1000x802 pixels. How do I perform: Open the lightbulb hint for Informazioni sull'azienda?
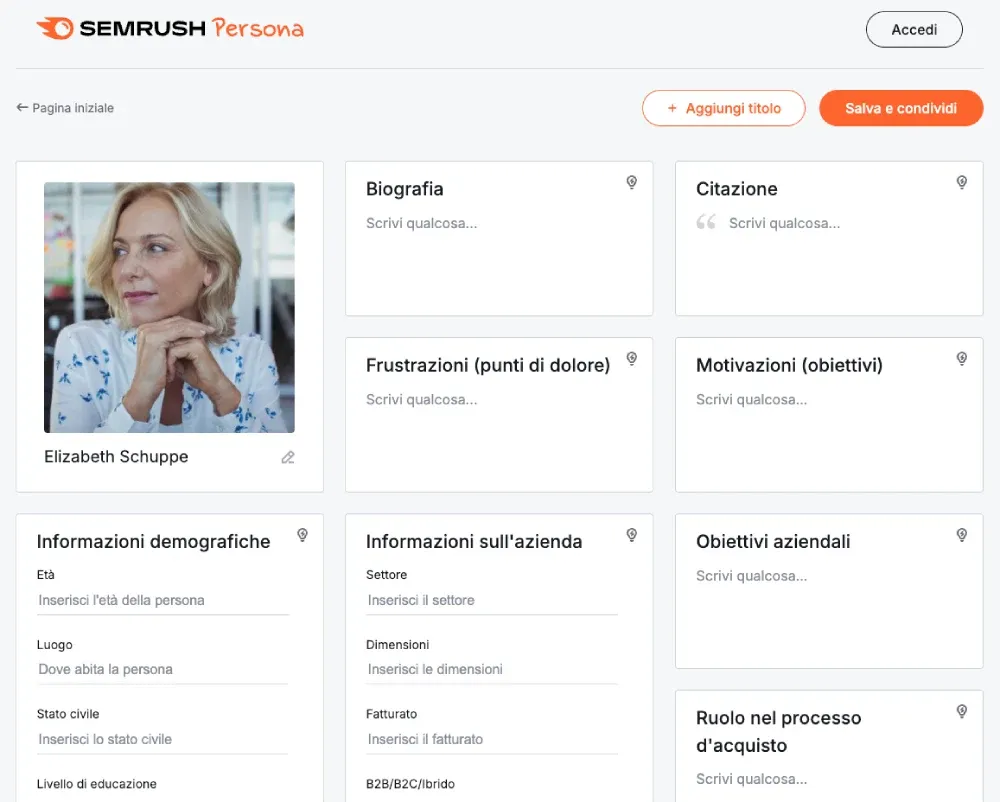(631, 535)
